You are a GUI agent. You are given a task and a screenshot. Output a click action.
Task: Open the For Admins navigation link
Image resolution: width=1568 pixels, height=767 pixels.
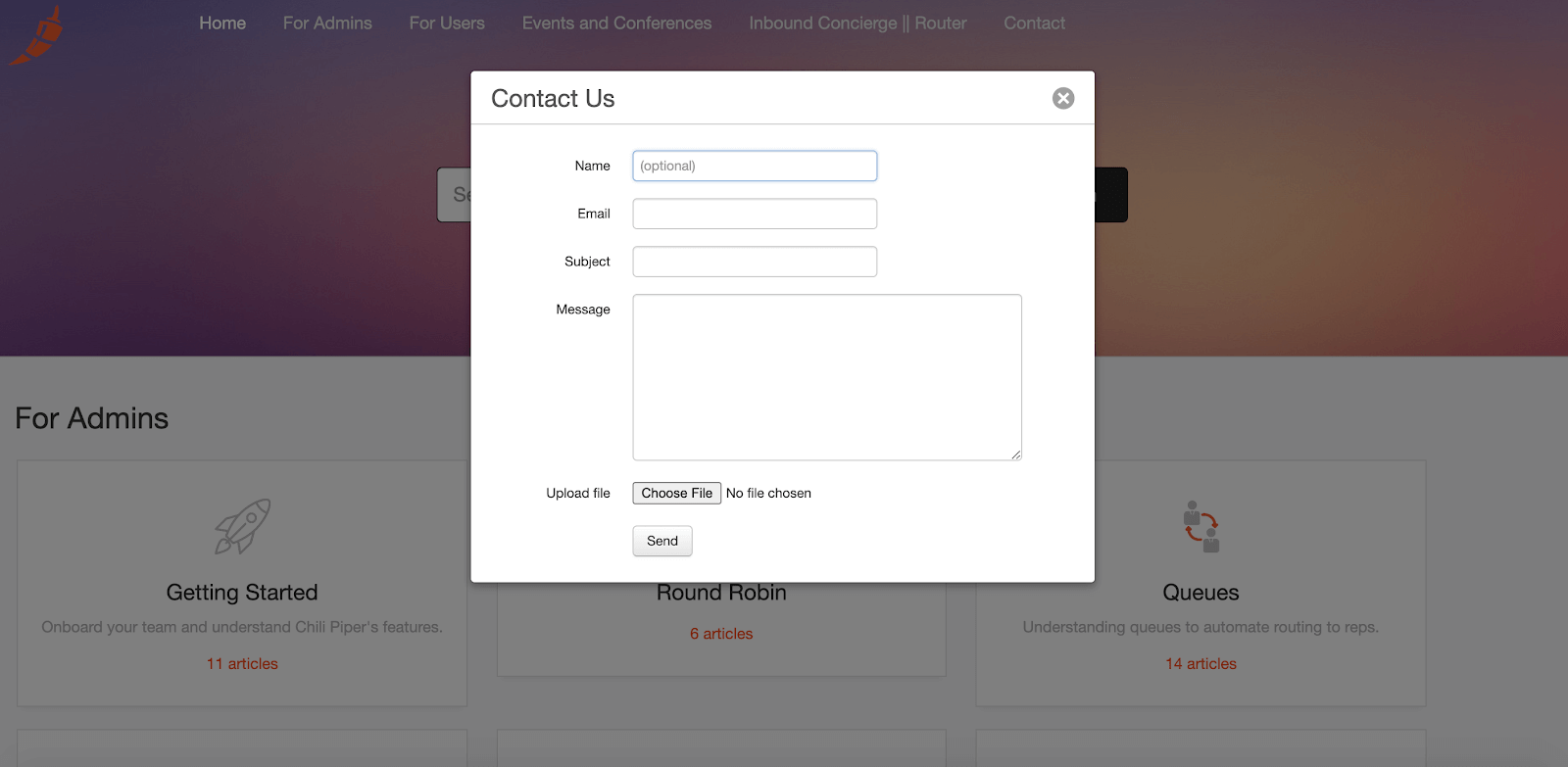[327, 23]
